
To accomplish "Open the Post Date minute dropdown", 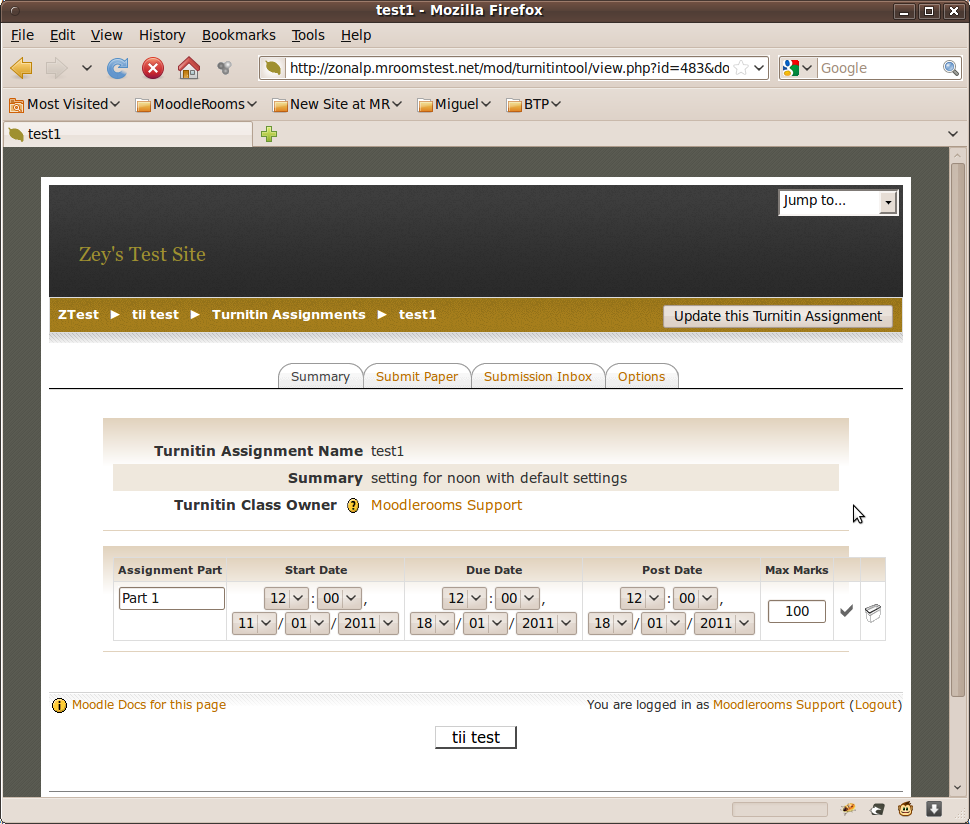I will pyautogui.click(x=695, y=598).
